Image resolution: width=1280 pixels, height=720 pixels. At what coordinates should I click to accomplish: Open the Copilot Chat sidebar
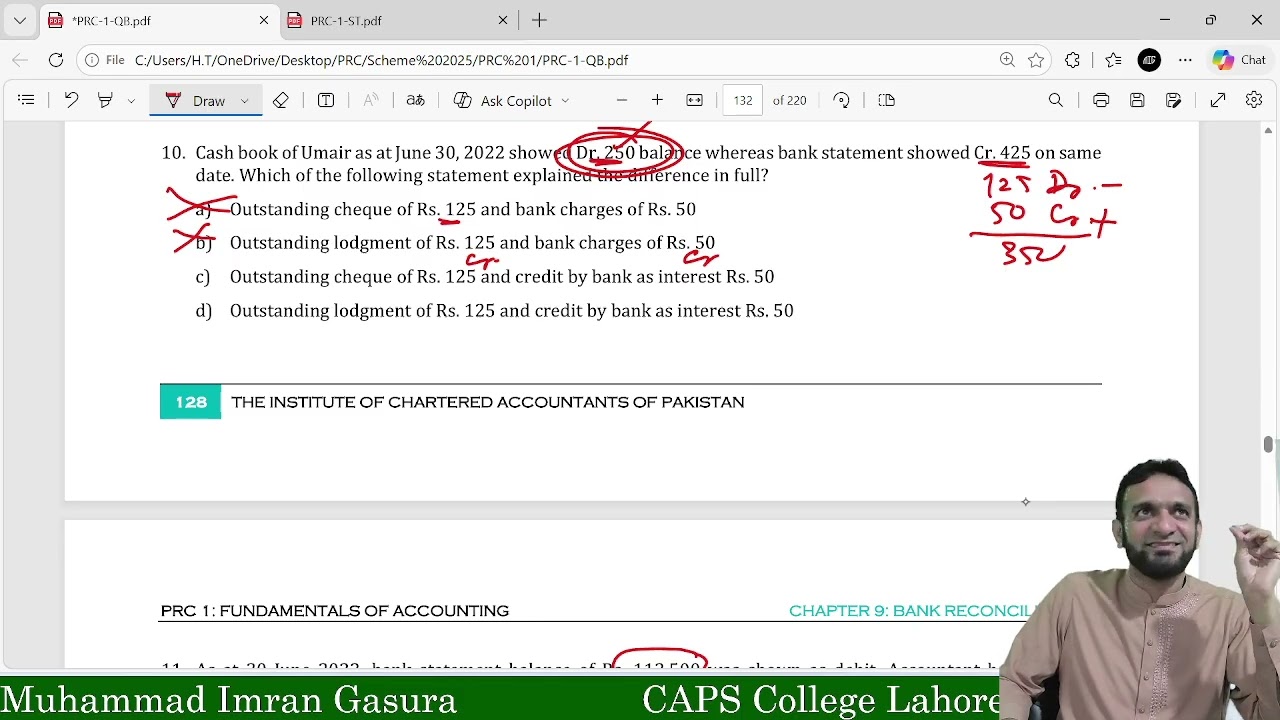1240,60
